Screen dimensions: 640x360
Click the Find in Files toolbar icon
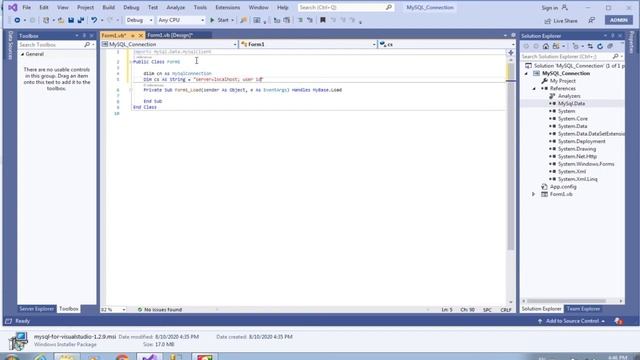244,20
